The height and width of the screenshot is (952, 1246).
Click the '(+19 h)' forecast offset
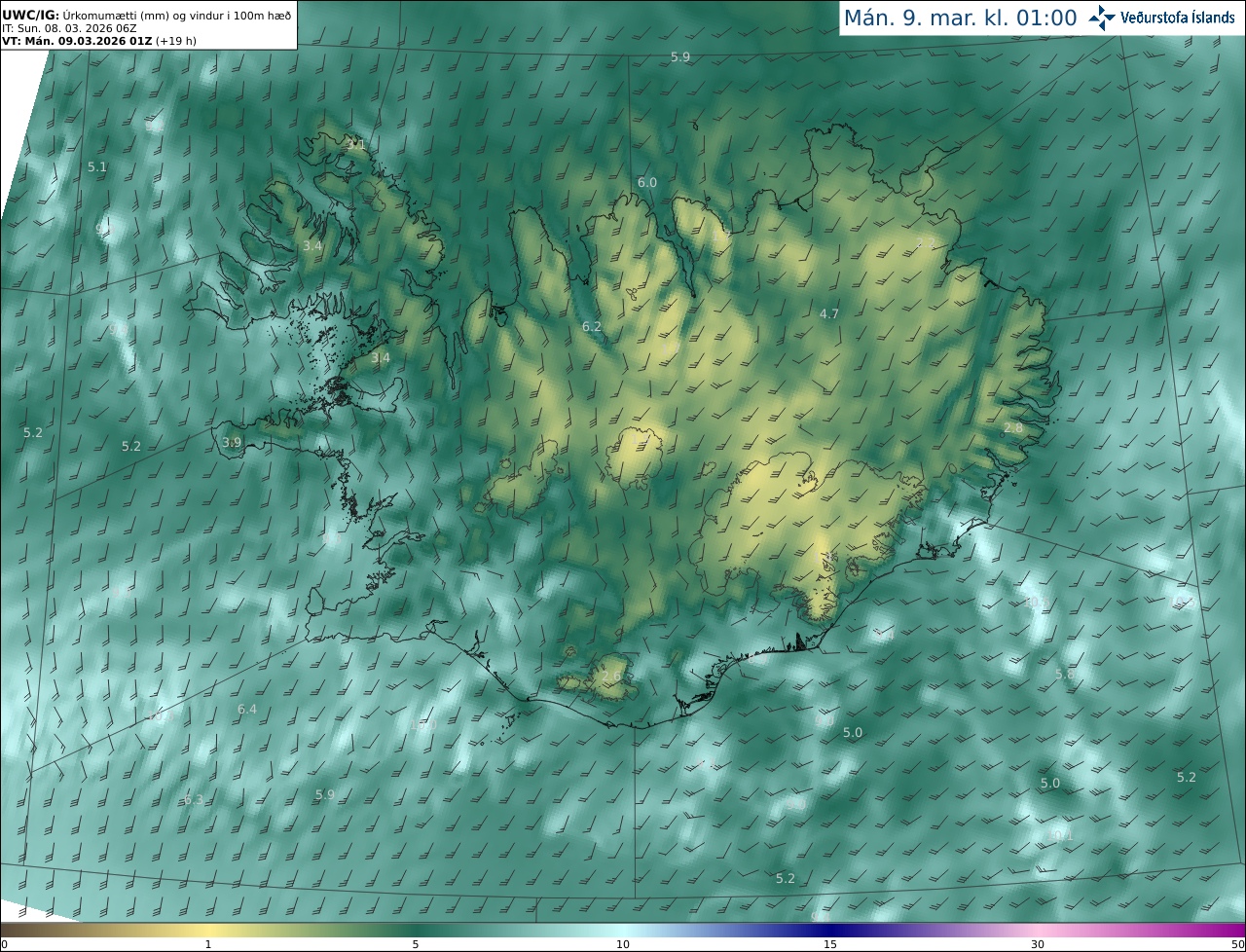(176, 41)
